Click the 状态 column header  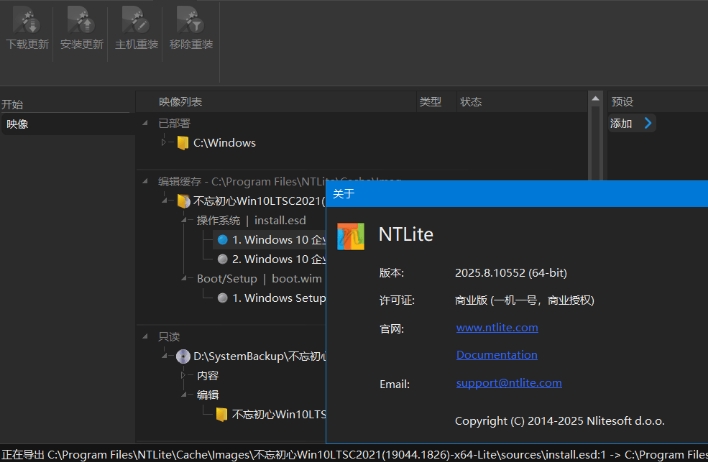coord(471,102)
